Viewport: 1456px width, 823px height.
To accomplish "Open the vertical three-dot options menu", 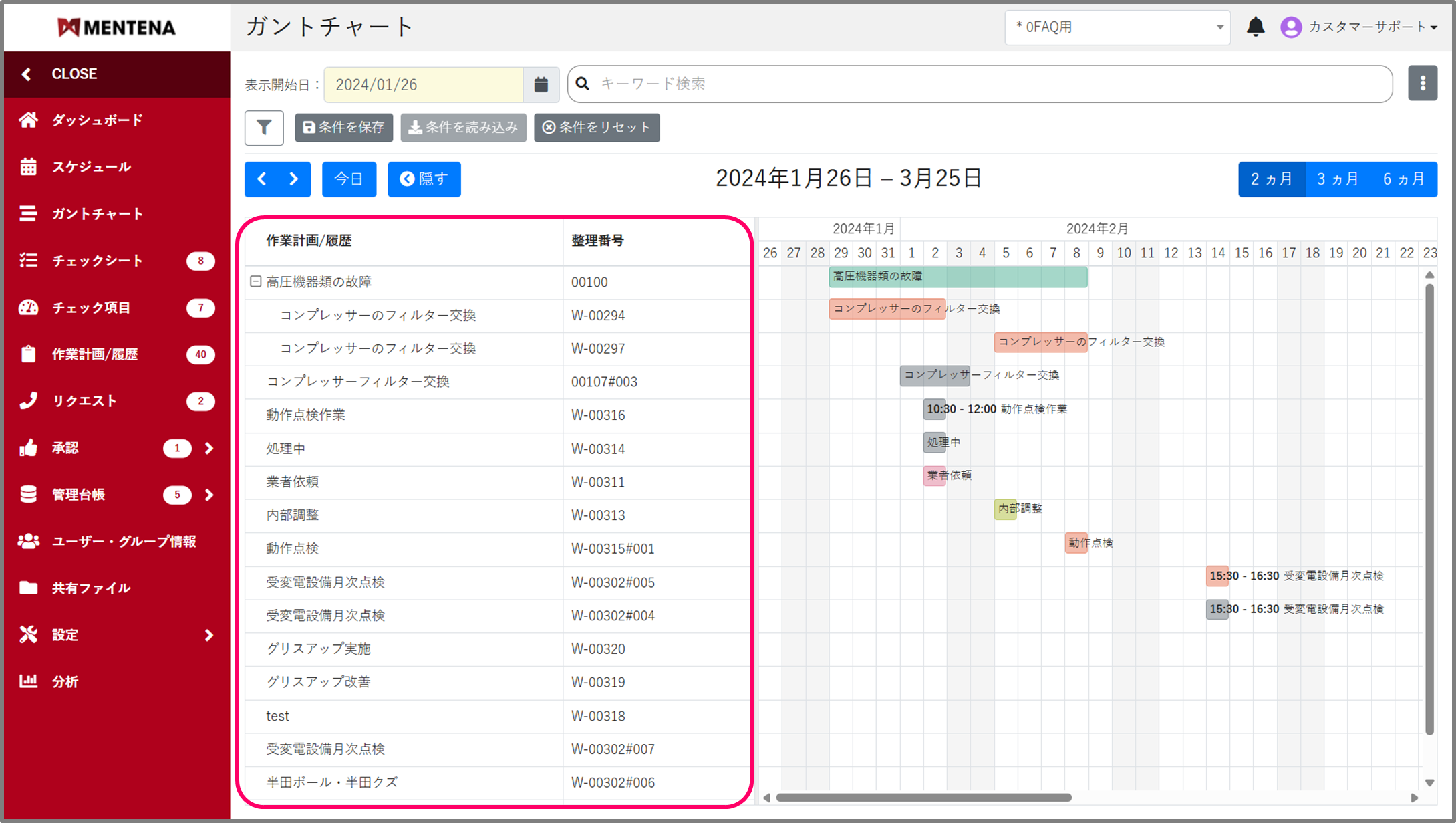I will click(x=1423, y=83).
